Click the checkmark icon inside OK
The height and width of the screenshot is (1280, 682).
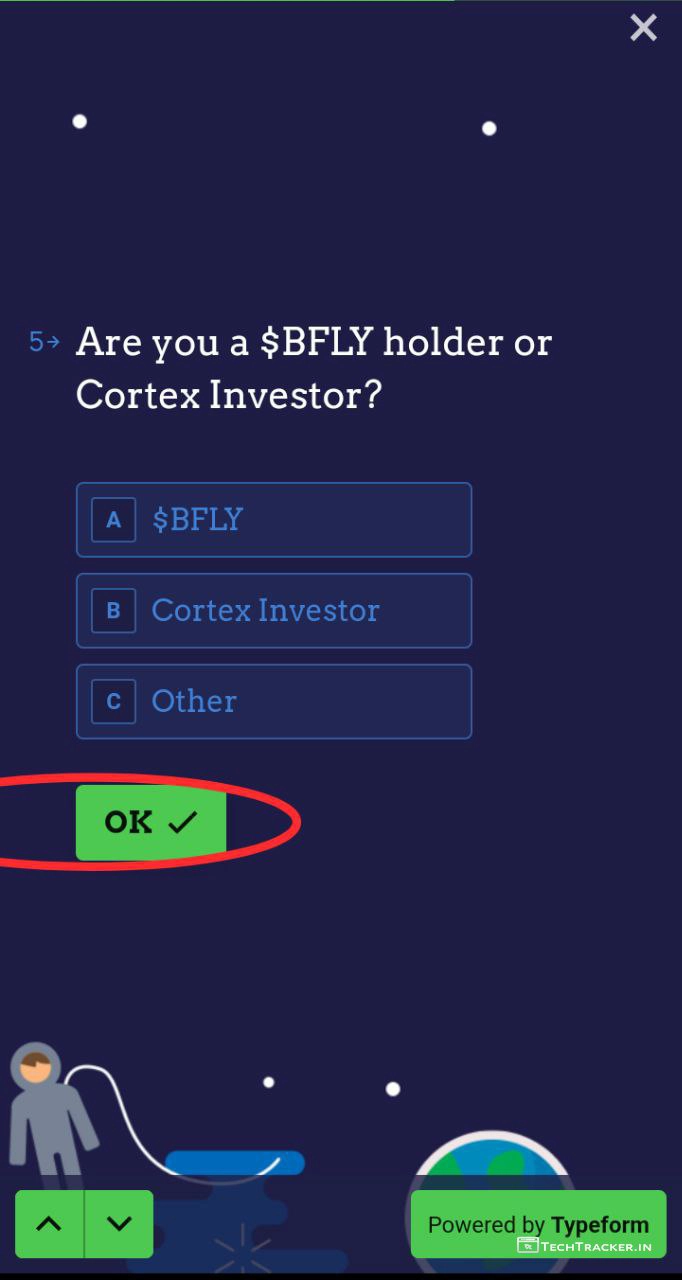[183, 823]
